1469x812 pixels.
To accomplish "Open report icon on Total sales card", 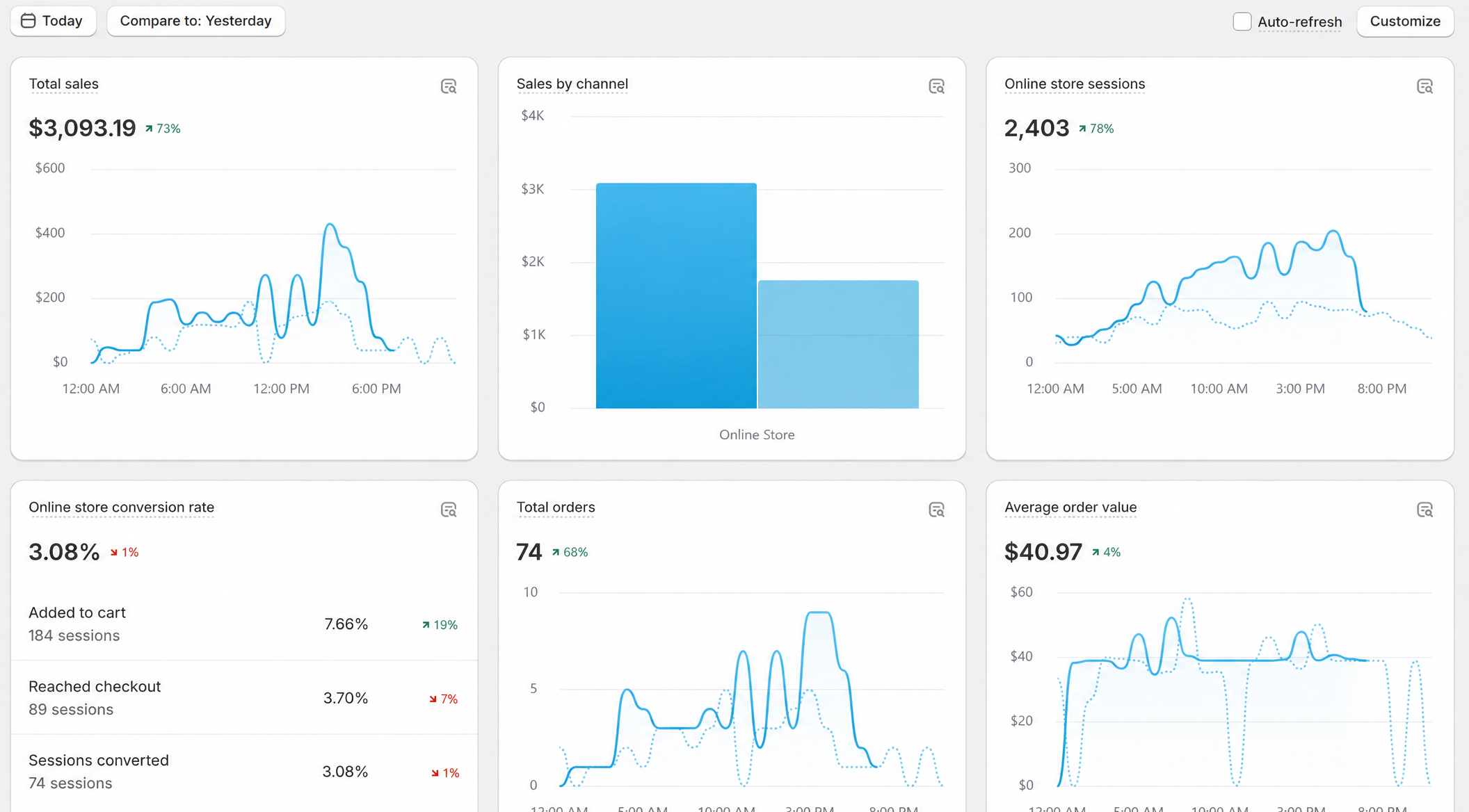I will tap(449, 86).
